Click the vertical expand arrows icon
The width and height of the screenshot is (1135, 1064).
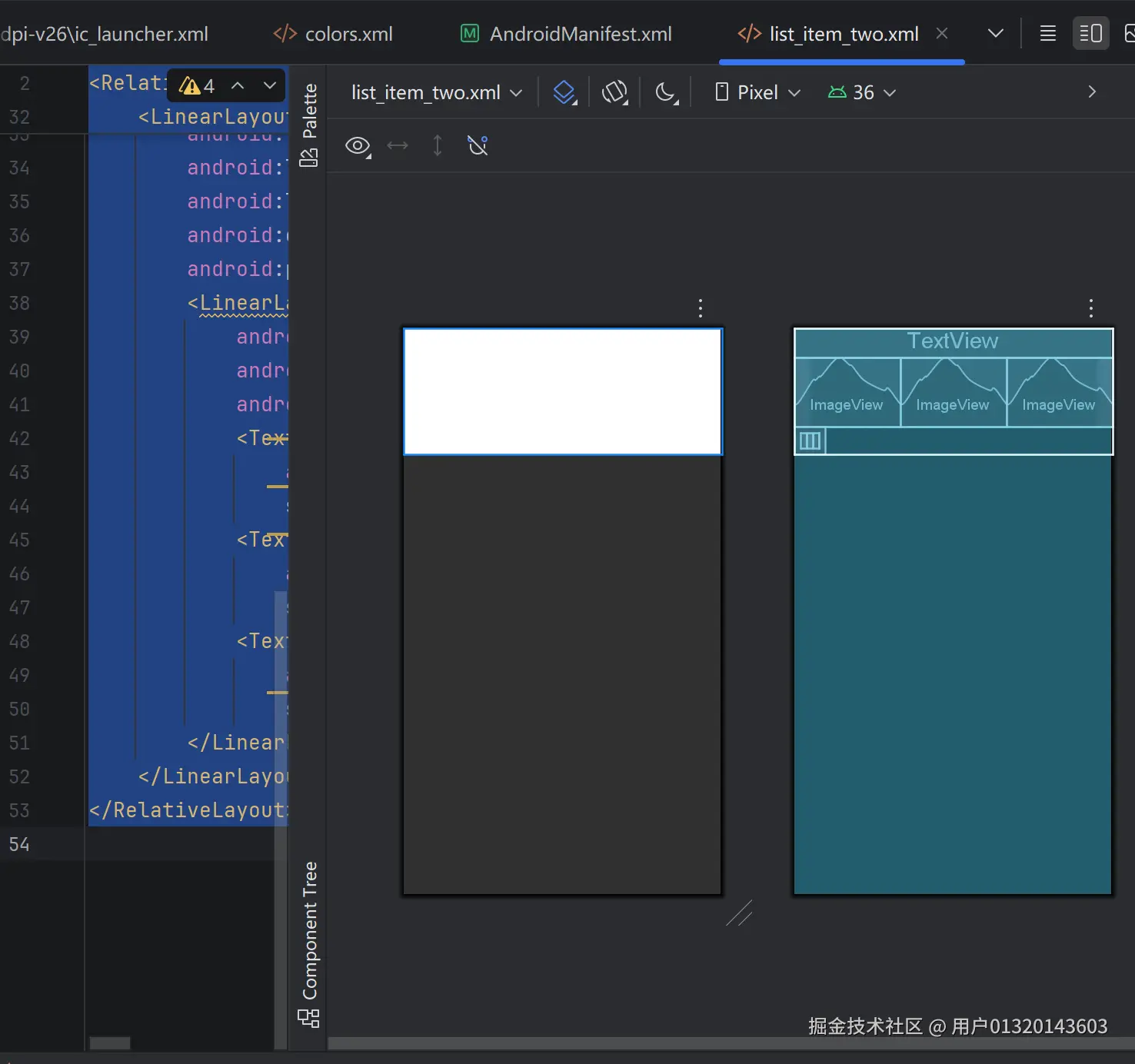tap(438, 146)
